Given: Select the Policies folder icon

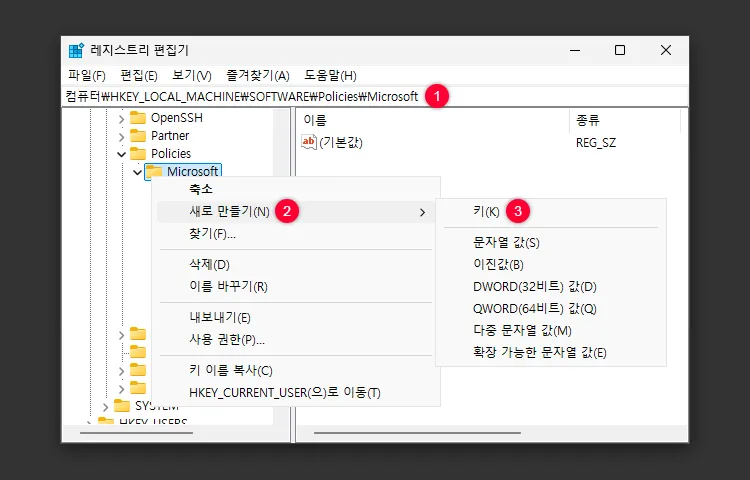Looking at the screenshot, I should (138, 153).
